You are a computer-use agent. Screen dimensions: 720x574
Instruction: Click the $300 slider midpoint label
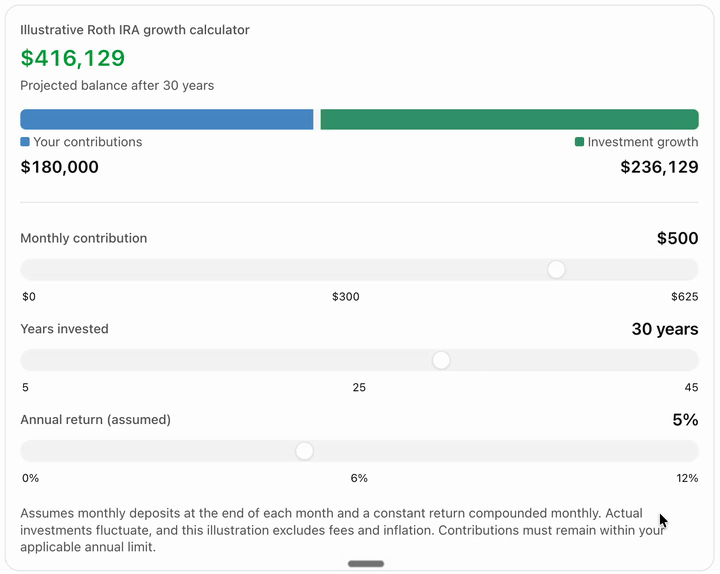(346, 297)
